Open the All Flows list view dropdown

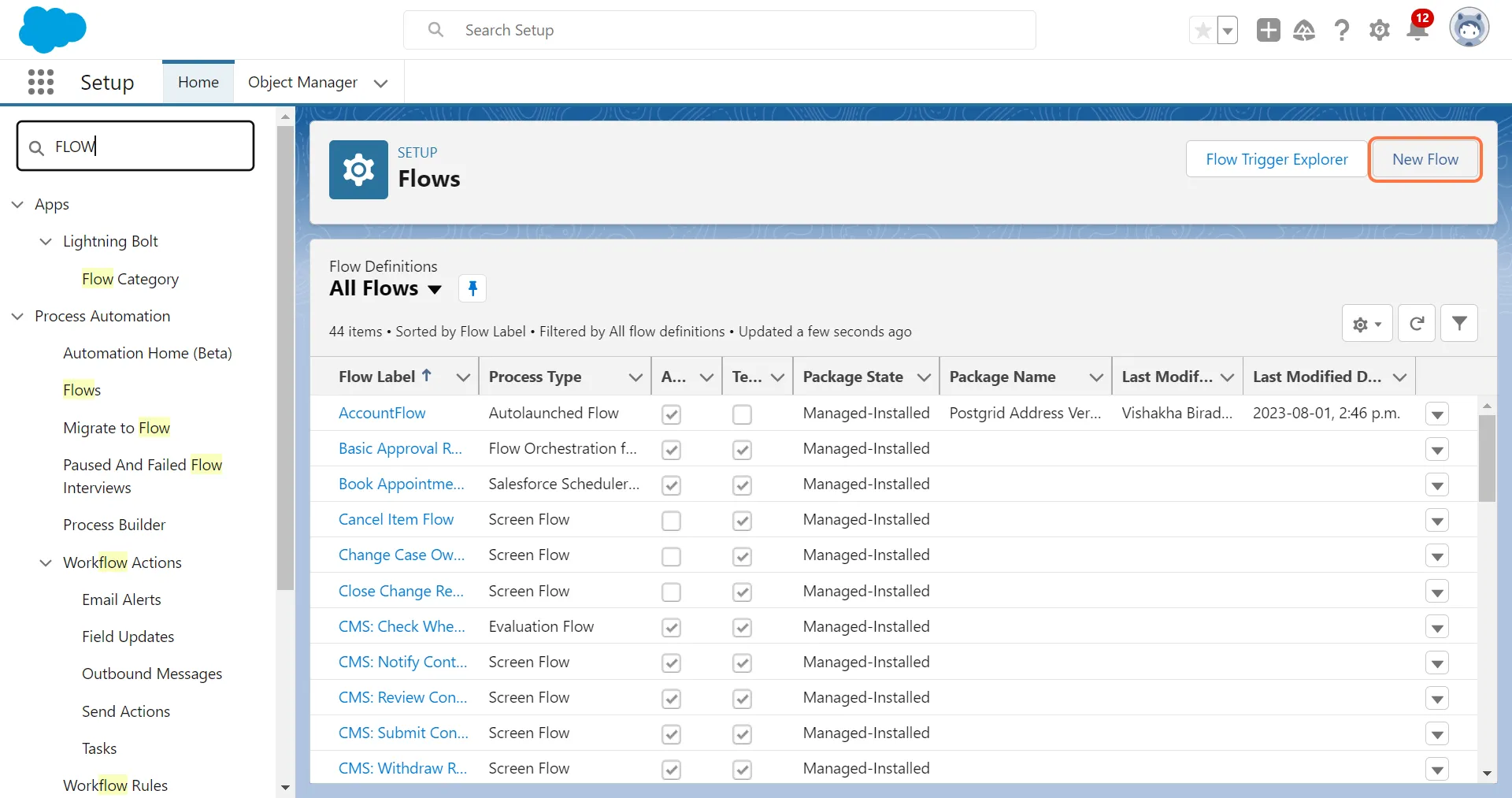(434, 289)
